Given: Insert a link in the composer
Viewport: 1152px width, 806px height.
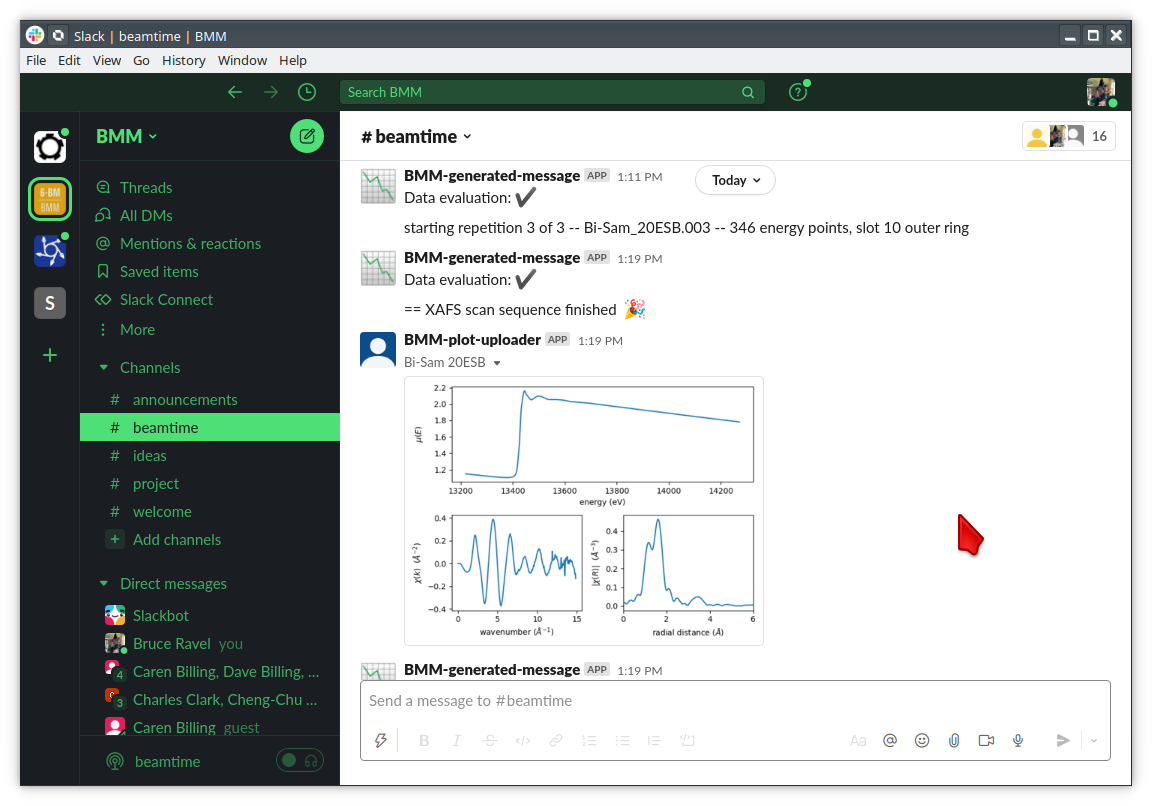Looking at the screenshot, I should click(x=556, y=741).
